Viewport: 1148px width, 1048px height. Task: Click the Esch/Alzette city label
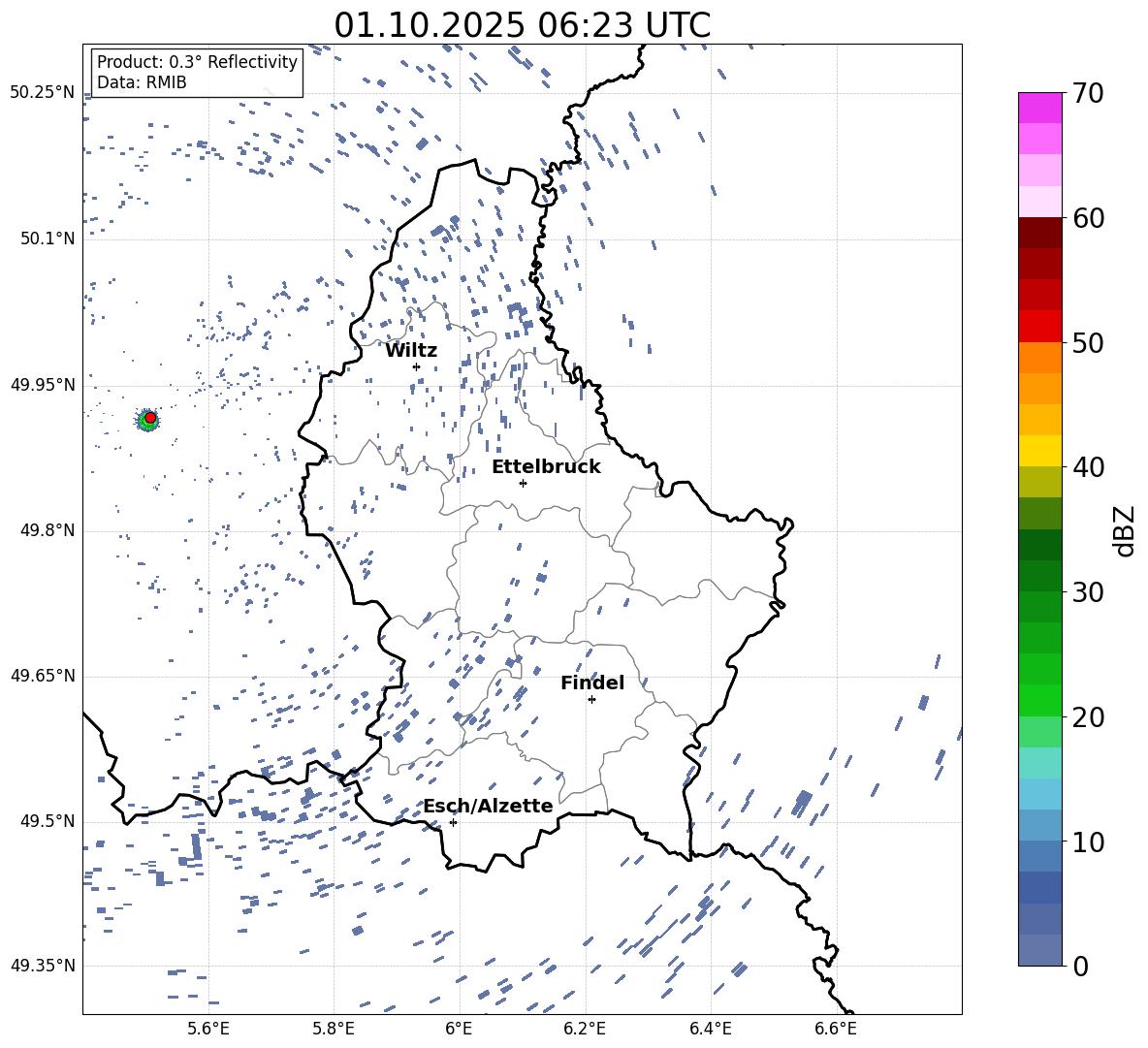(488, 807)
